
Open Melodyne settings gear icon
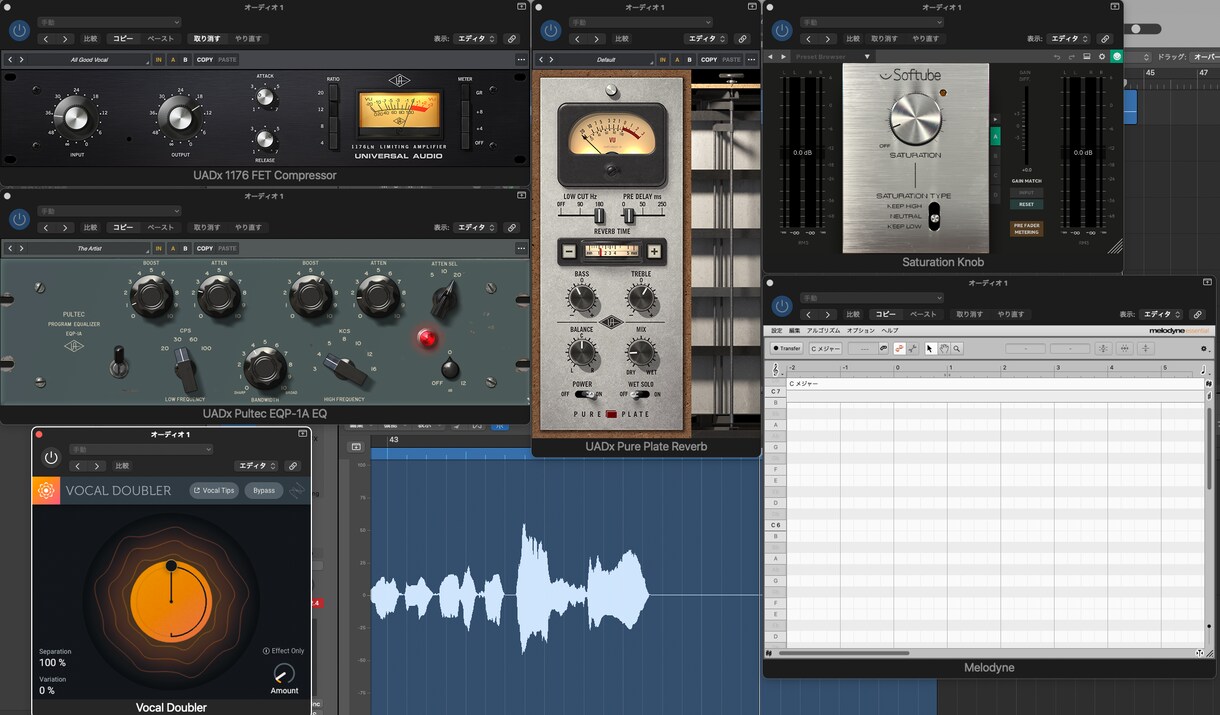1204,348
